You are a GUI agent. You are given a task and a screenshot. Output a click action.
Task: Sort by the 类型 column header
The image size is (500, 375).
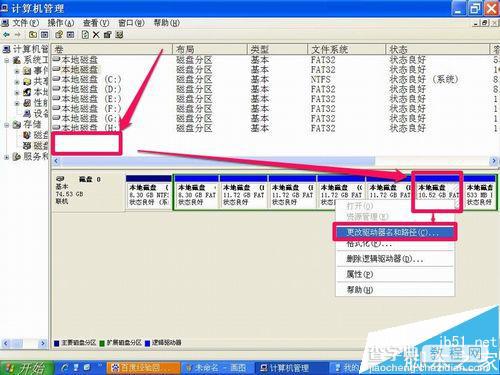(277, 50)
